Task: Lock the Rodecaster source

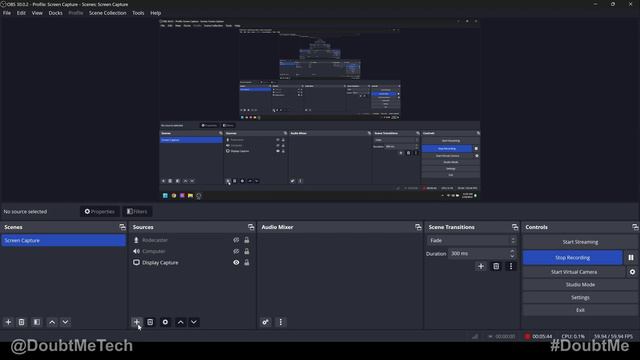Action: tap(247, 240)
